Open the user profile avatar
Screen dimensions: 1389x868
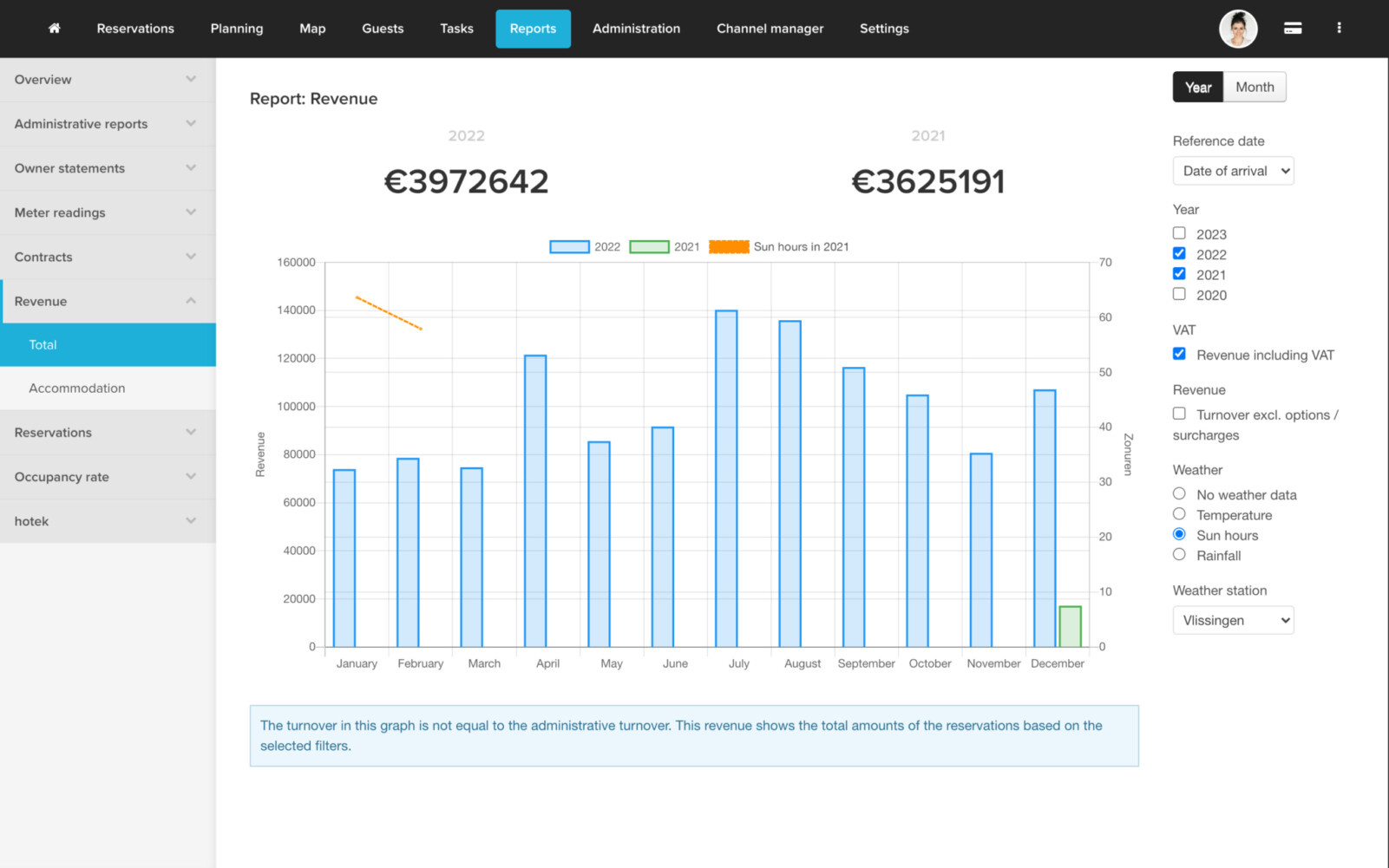(x=1237, y=29)
